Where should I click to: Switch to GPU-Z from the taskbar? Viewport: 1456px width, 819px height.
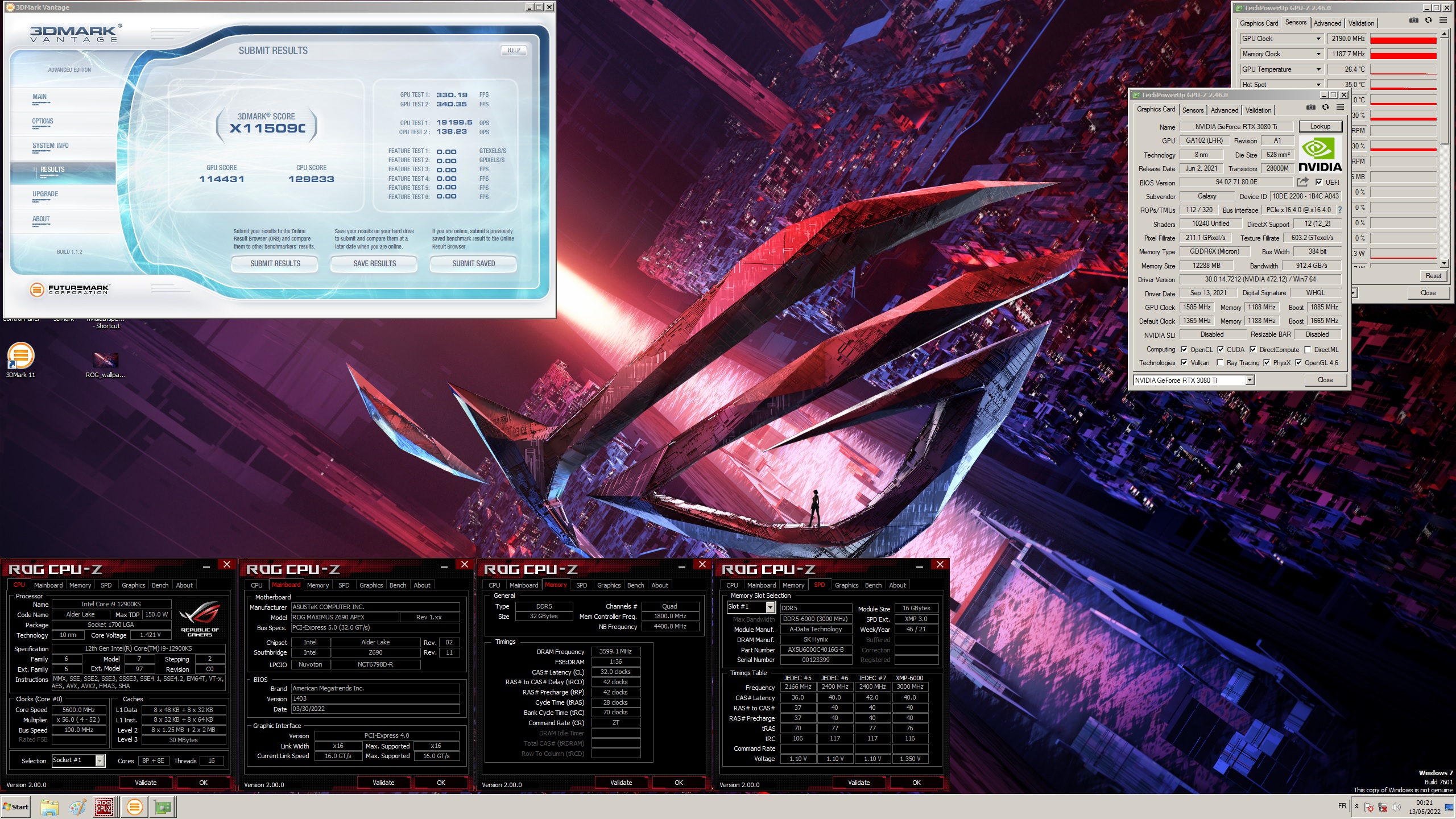pos(163,807)
